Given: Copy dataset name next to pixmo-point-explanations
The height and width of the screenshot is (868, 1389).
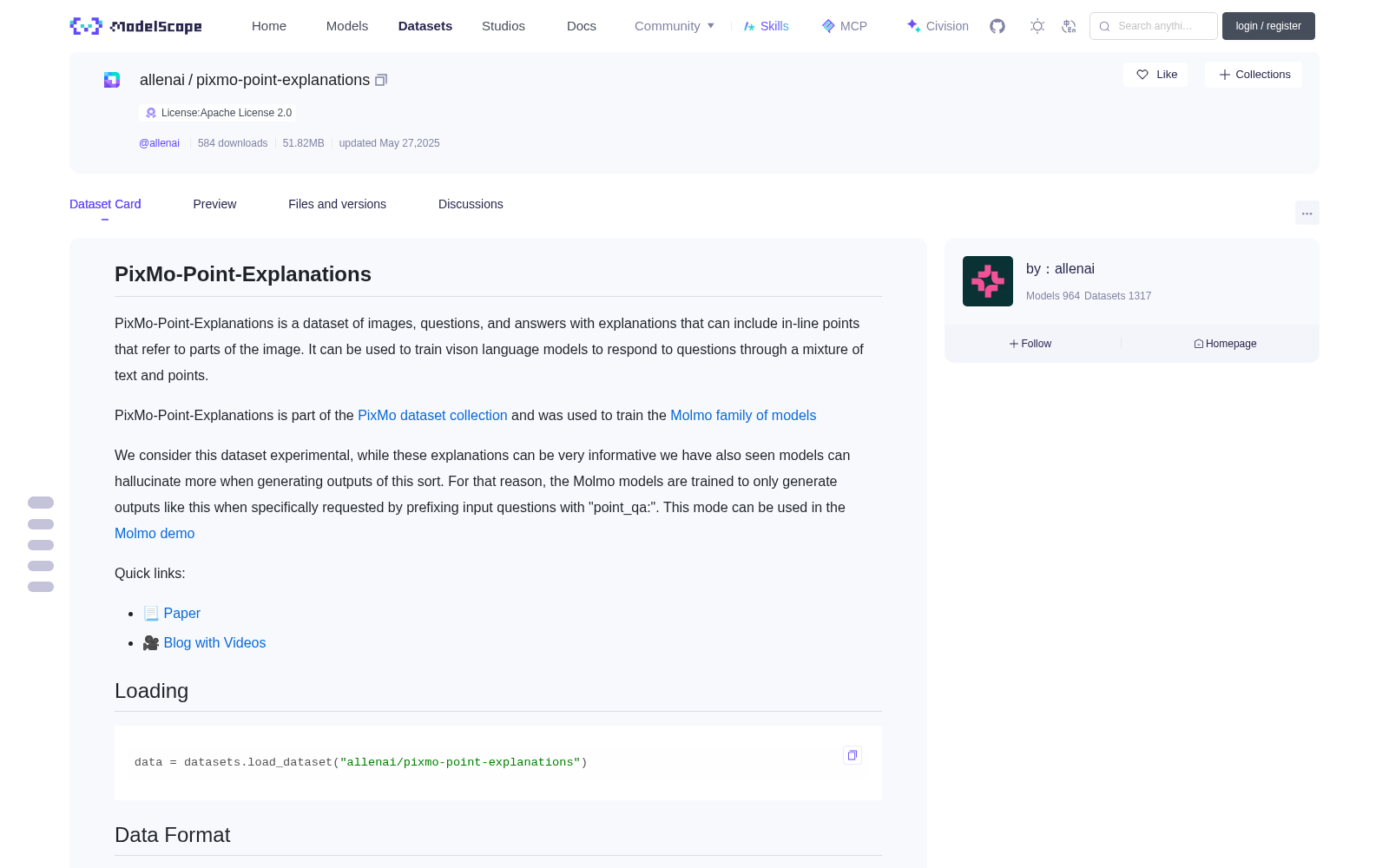Looking at the screenshot, I should click(x=381, y=80).
